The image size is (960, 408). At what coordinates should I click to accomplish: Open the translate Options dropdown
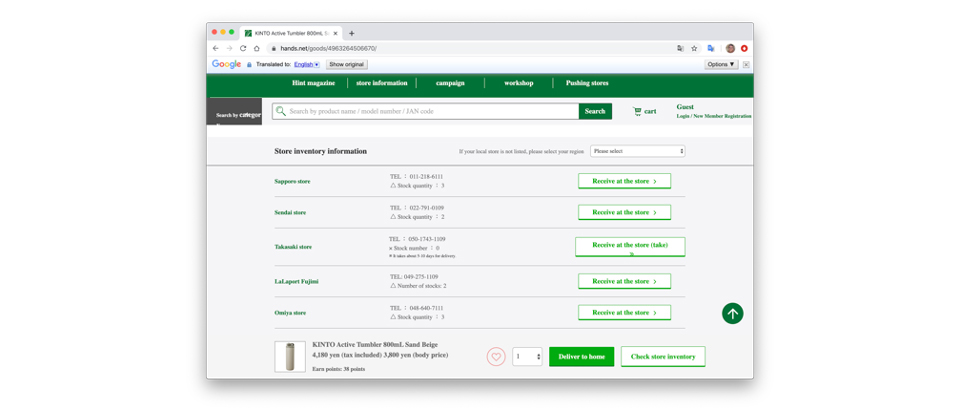[x=720, y=64]
